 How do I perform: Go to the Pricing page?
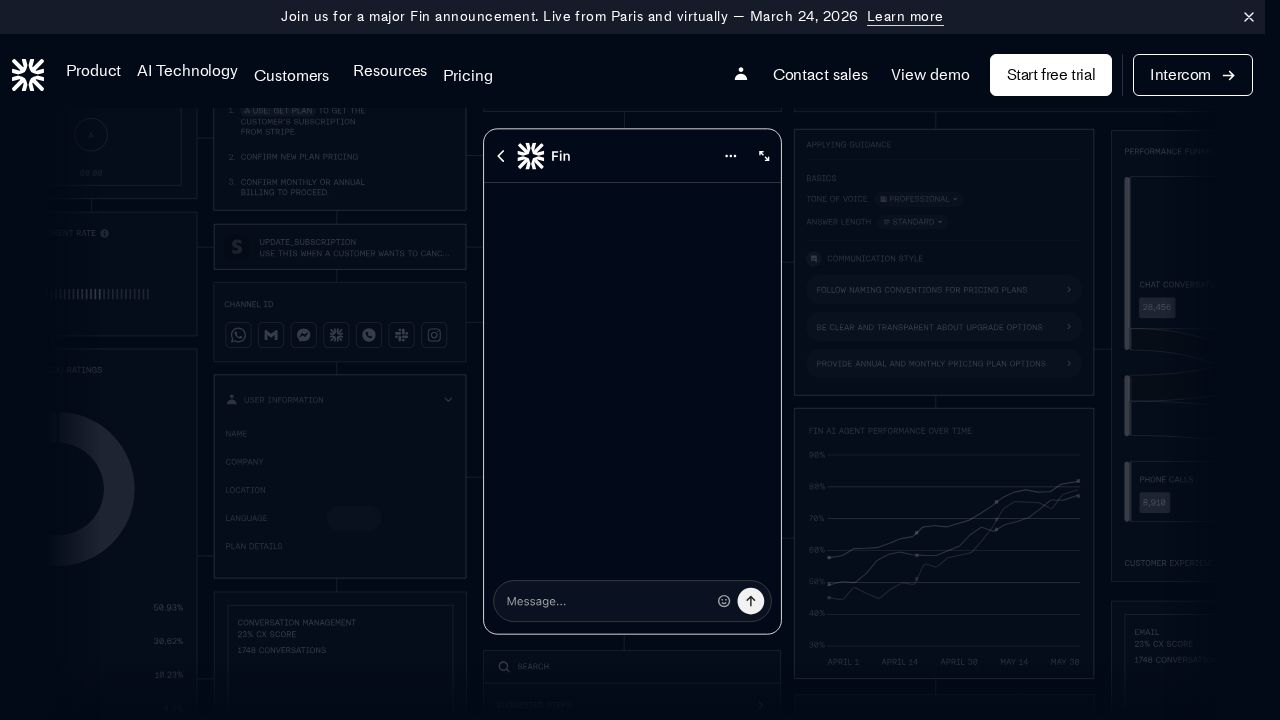(468, 76)
